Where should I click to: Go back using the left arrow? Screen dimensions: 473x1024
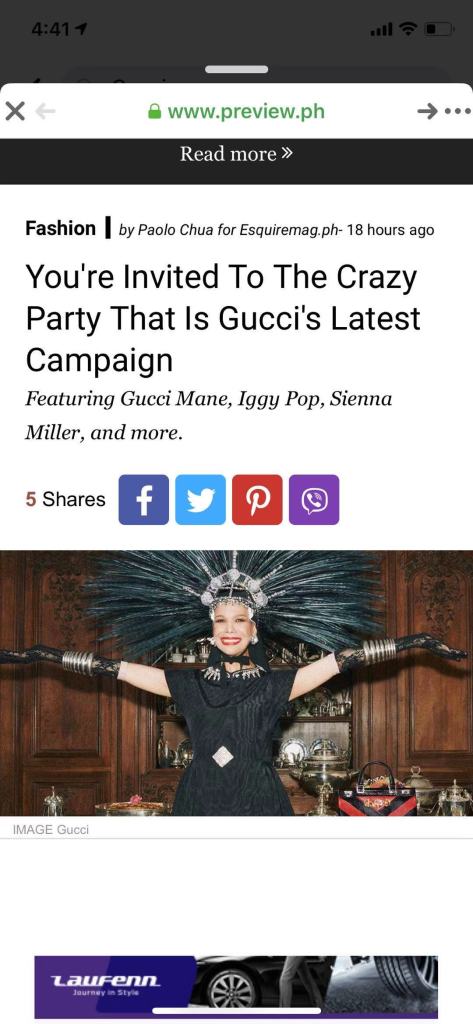[45, 112]
